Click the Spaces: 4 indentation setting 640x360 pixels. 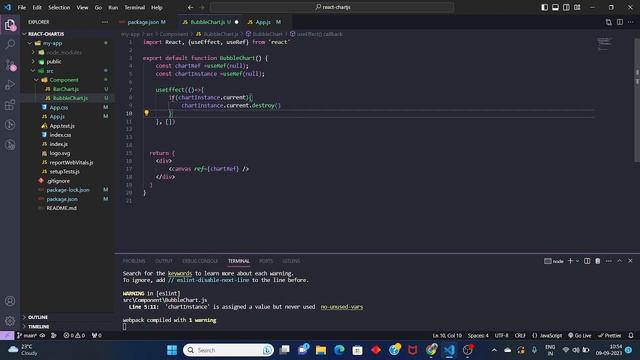[478, 336]
